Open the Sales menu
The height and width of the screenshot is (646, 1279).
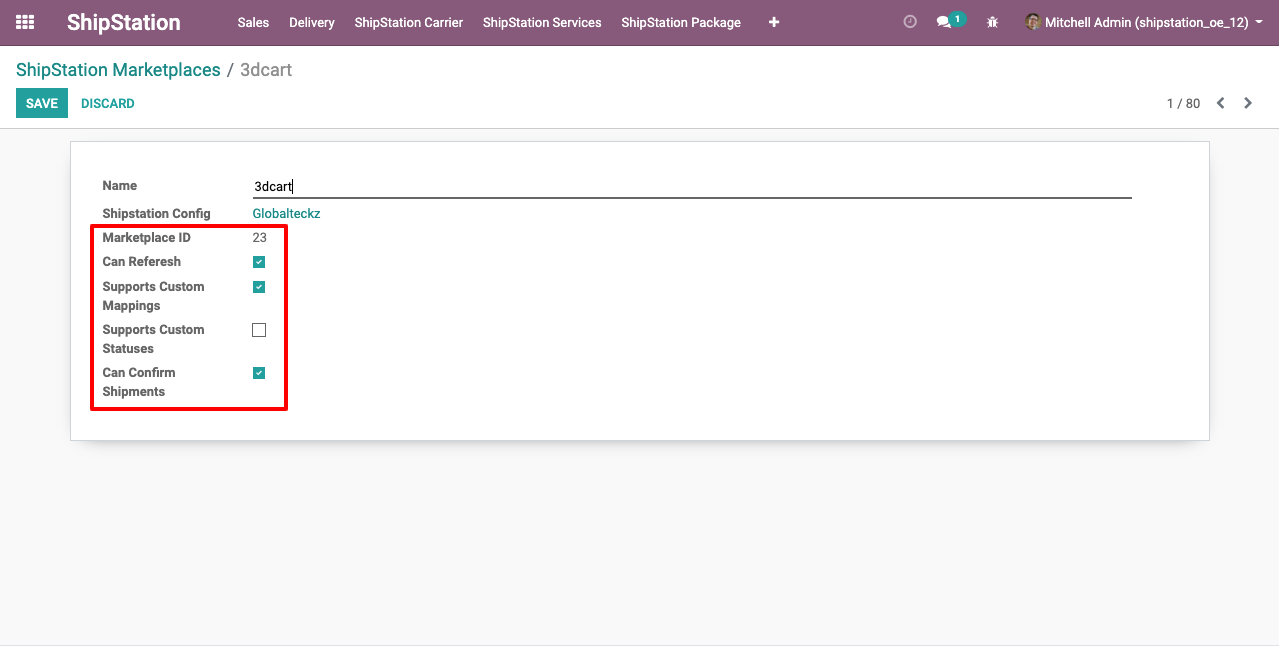[253, 22]
